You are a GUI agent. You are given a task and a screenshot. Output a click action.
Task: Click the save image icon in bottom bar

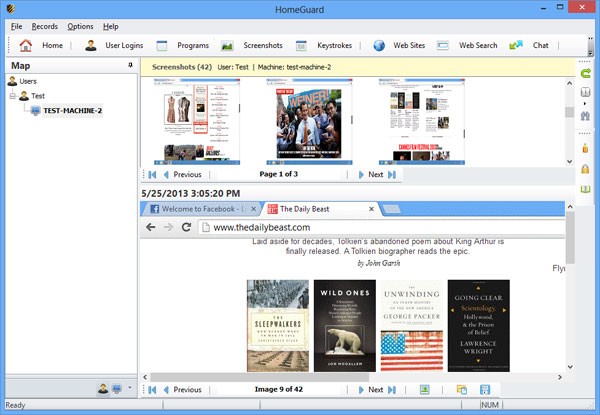click(x=485, y=389)
